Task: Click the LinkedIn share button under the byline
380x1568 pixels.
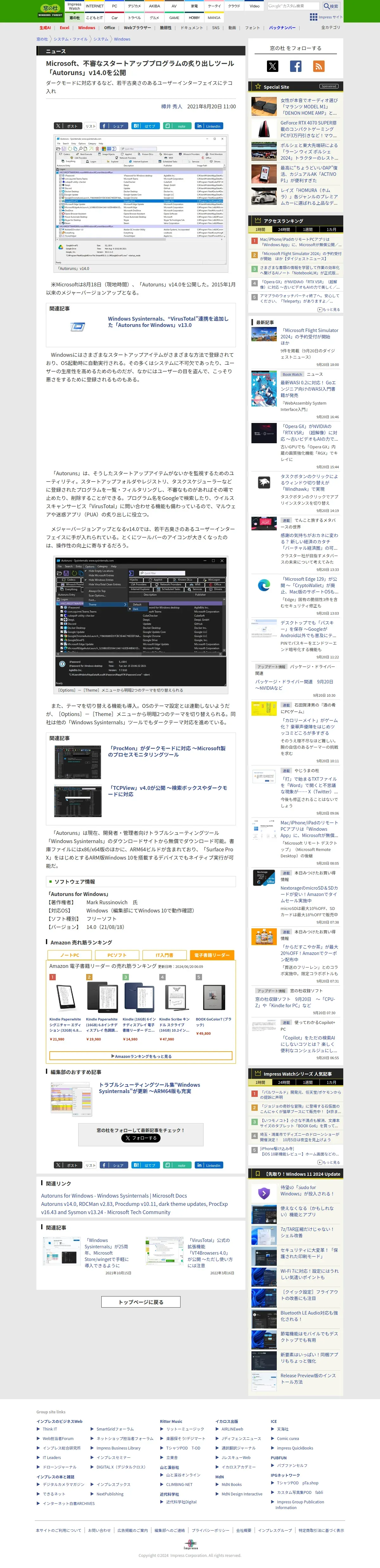Action: 209,126
